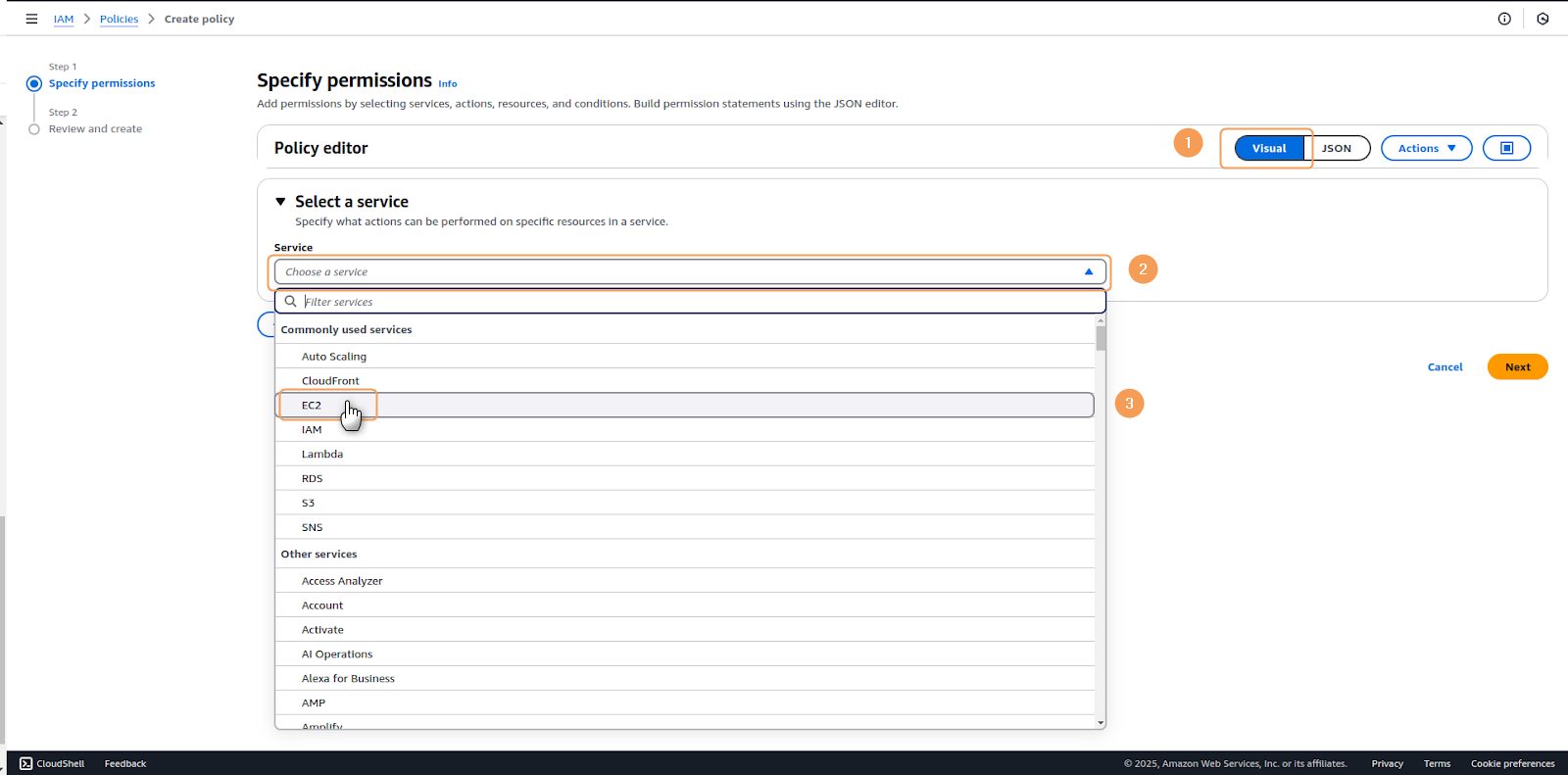1568x775 pixels.
Task: Click the Cancel link
Action: (x=1445, y=367)
